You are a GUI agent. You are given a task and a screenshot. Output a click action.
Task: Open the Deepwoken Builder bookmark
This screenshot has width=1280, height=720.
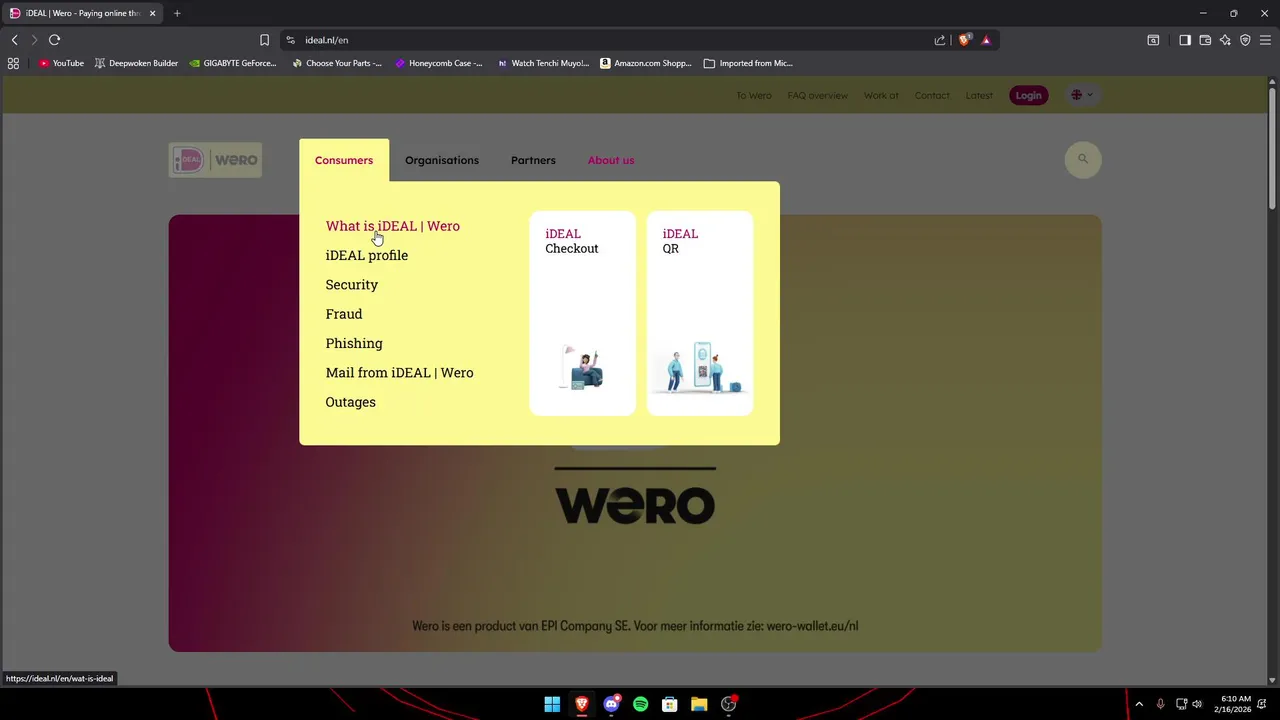(x=136, y=63)
